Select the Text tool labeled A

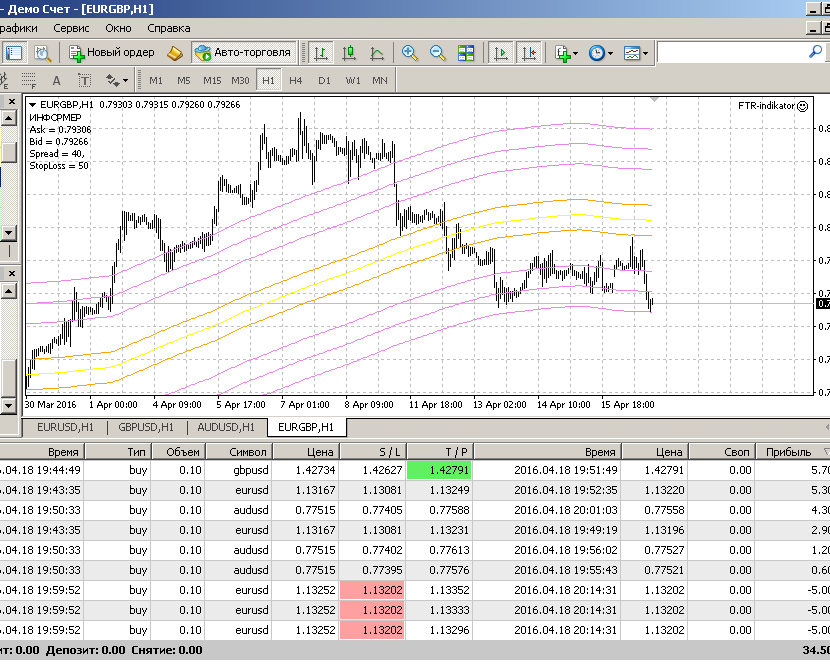pyautogui.click(x=56, y=80)
